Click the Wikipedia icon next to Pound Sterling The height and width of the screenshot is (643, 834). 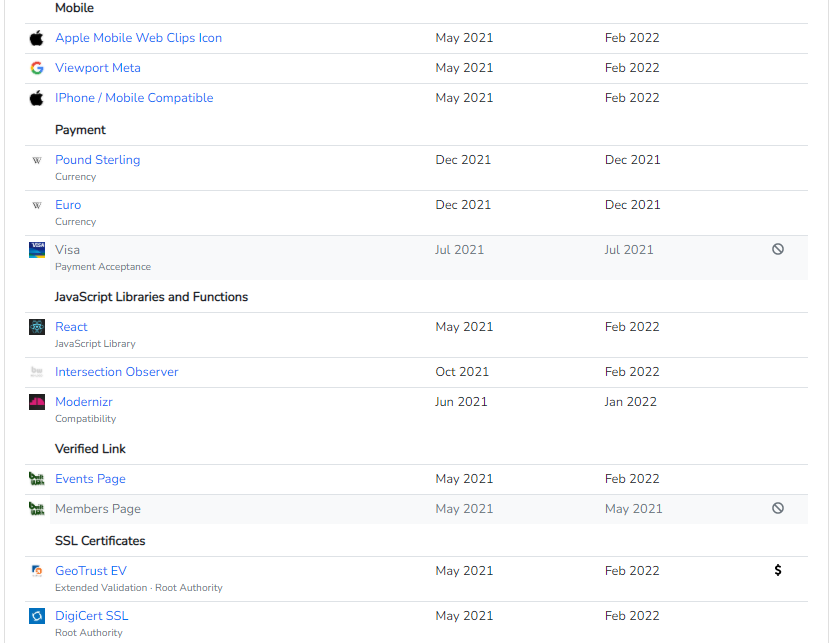click(37, 160)
